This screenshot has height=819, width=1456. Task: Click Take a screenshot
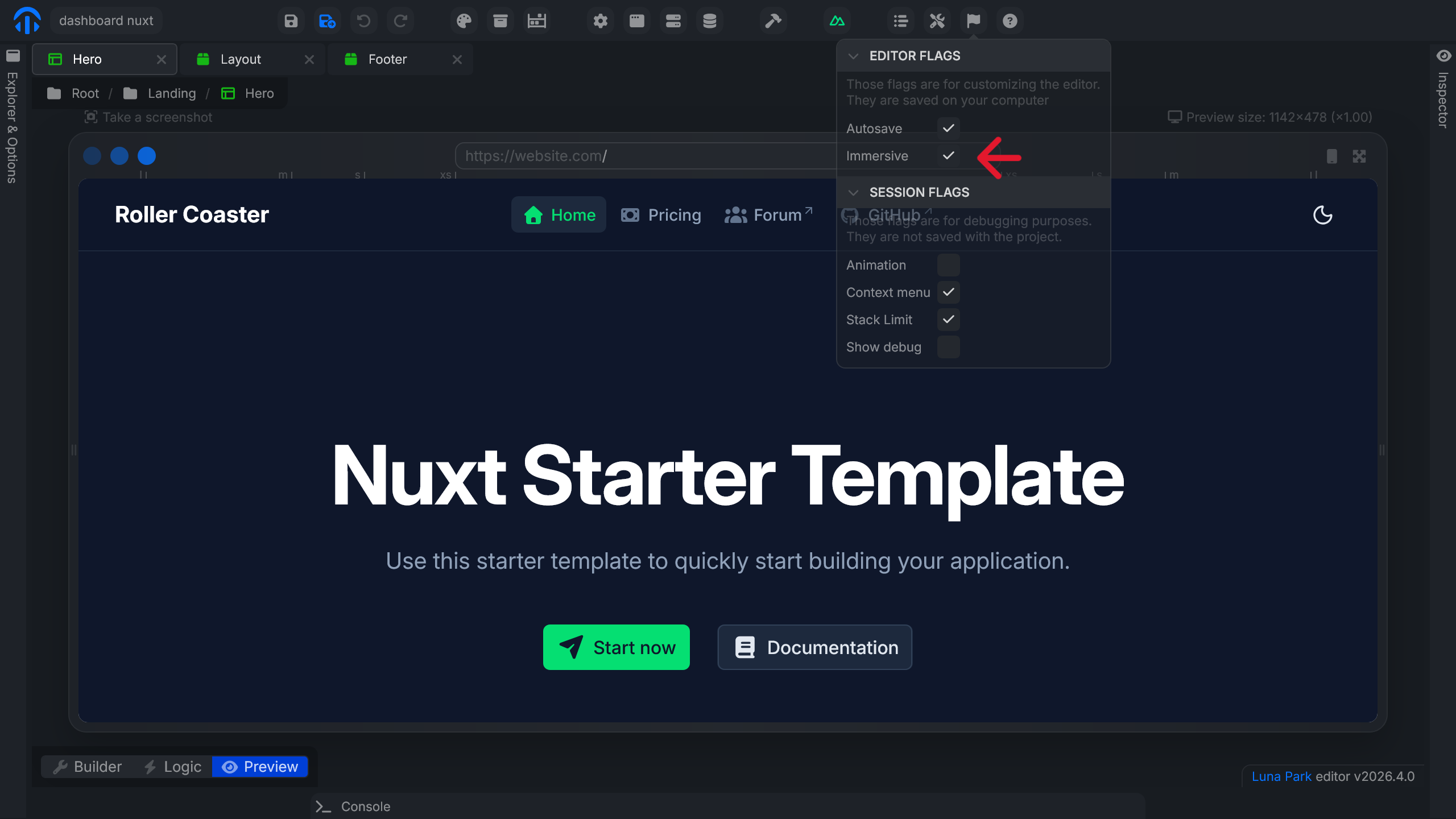click(148, 117)
